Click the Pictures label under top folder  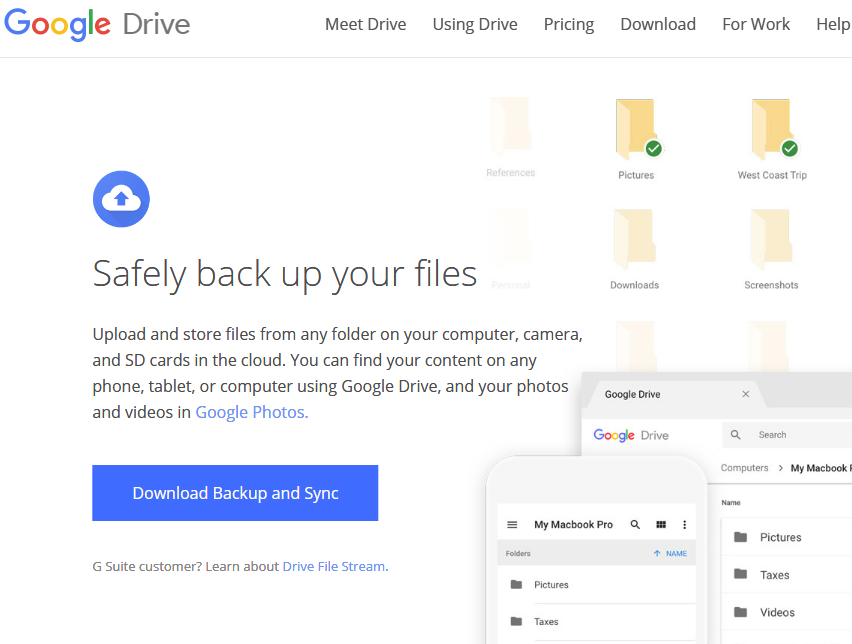(636, 175)
